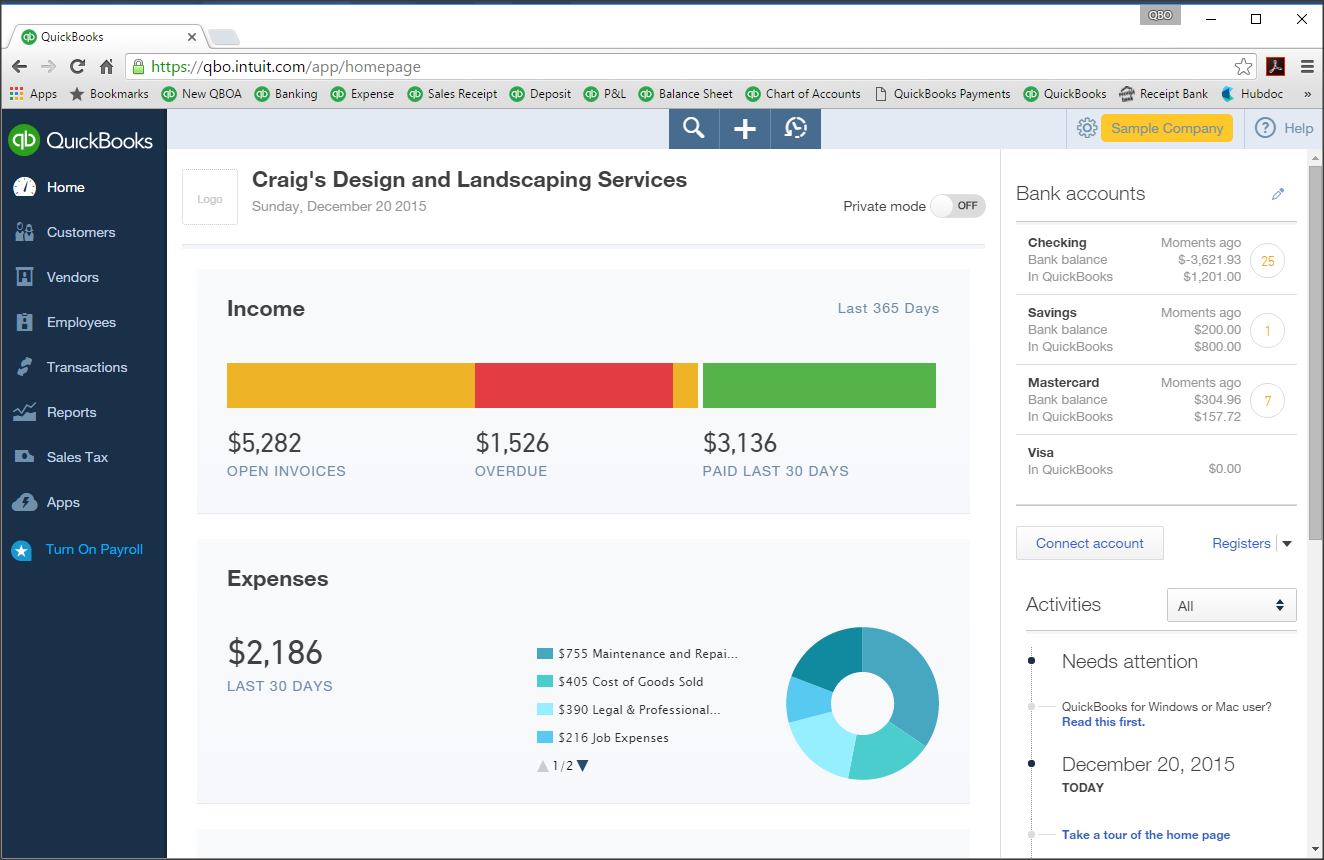Open the Activities All dropdown
Screen dimensions: 1324x860
(x=1232, y=605)
